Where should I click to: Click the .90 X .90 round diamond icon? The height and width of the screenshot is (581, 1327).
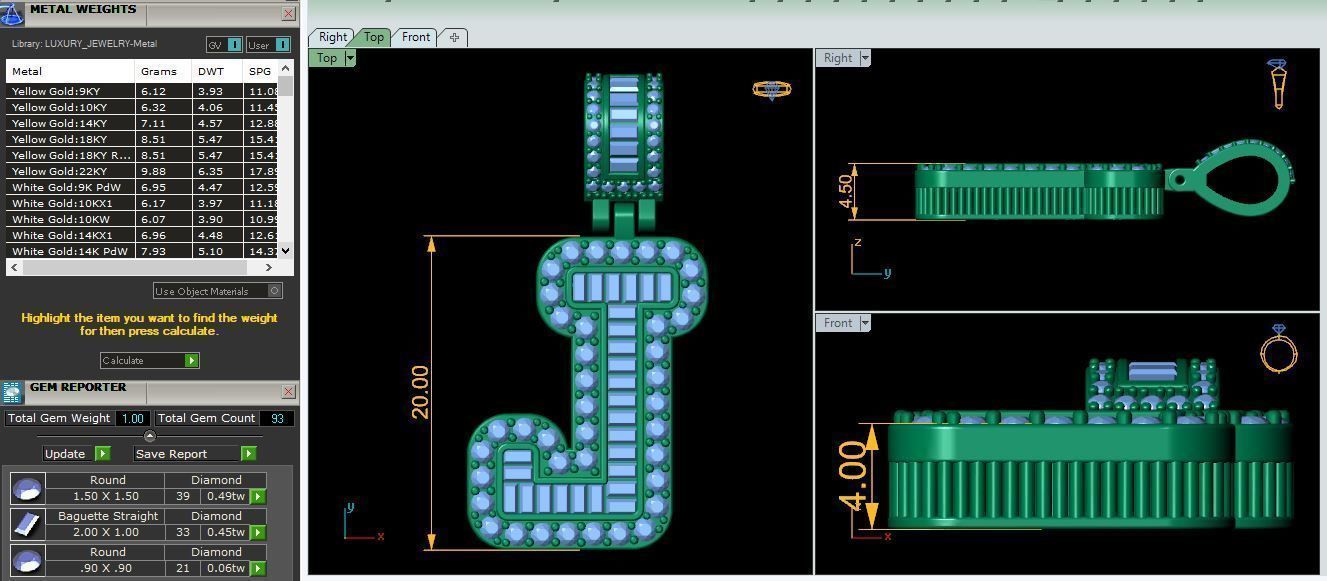pyautogui.click(x=27, y=560)
